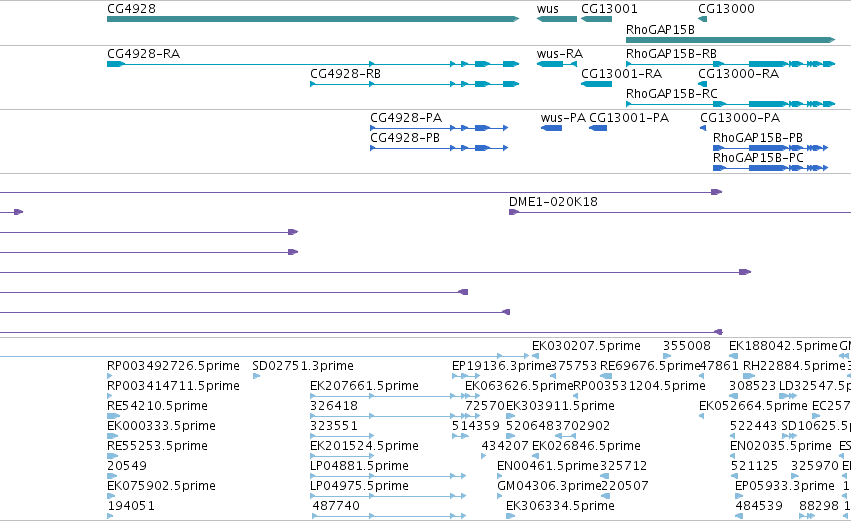Viewport: 851px width, 521px height.
Task: Open EST EN00461.5prime
Action: click(548, 467)
